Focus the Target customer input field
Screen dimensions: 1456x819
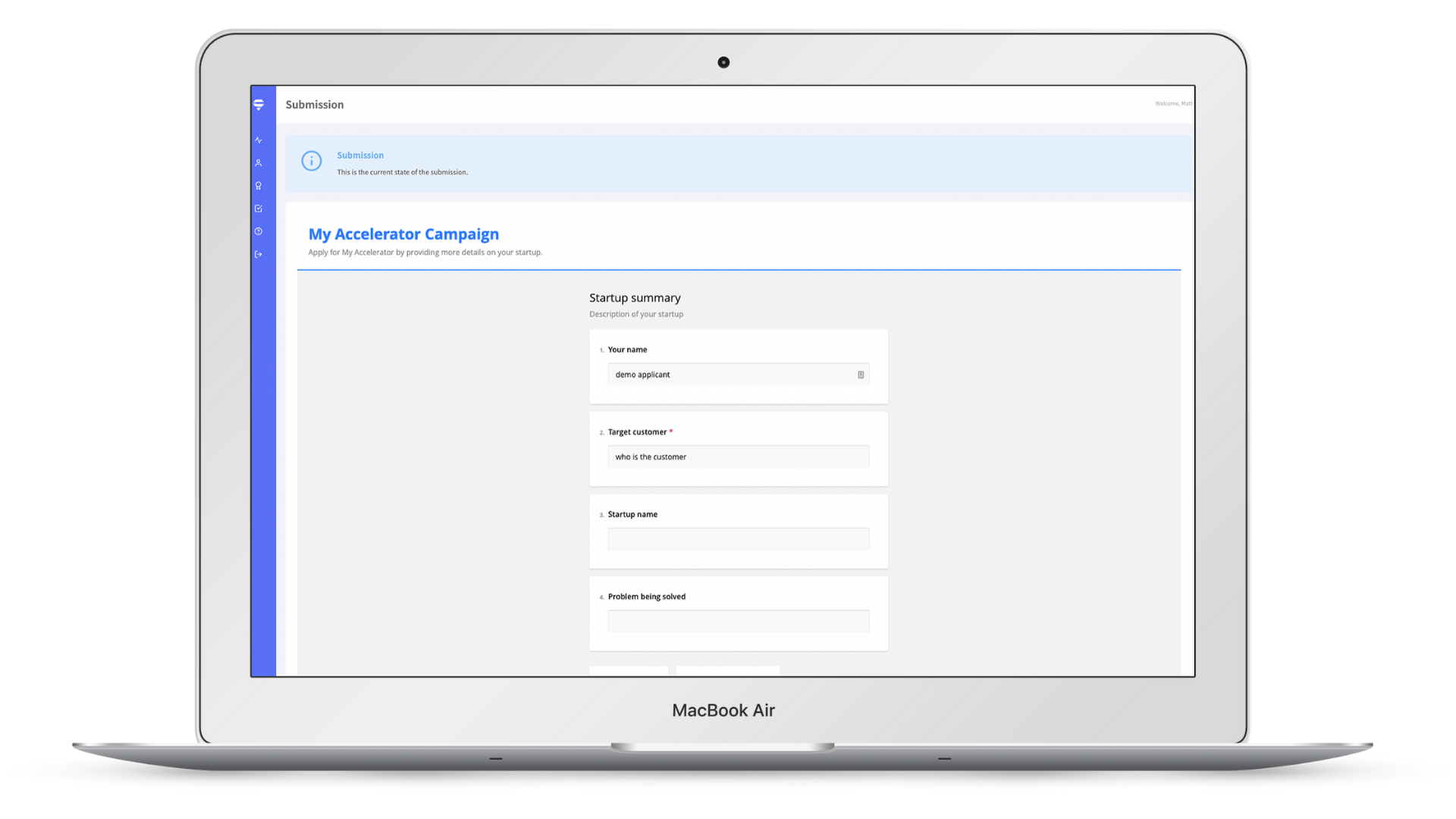[x=738, y=457]
